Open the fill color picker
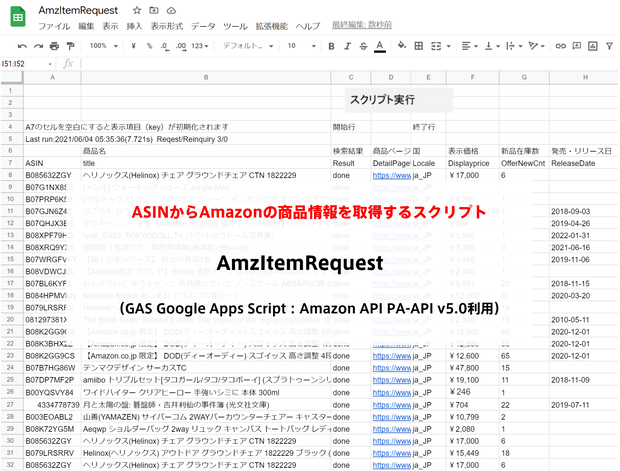Viewport: 620px width, 471px height. pyautogui.click(x=402, y=45)
